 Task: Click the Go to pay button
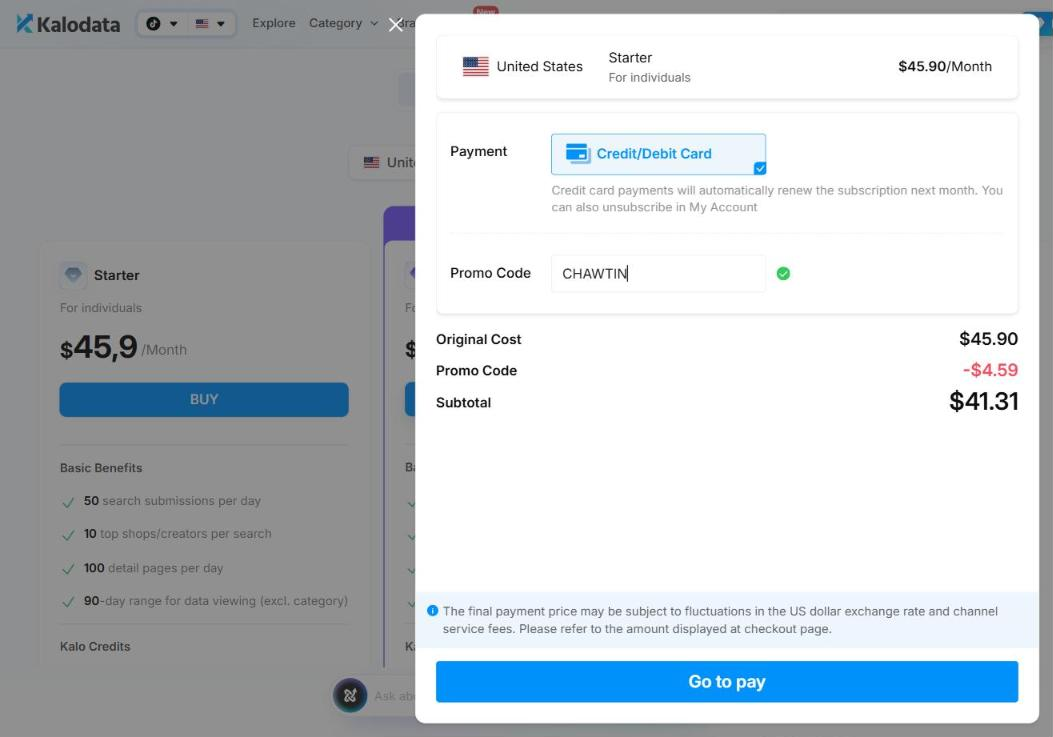point(727,681)
